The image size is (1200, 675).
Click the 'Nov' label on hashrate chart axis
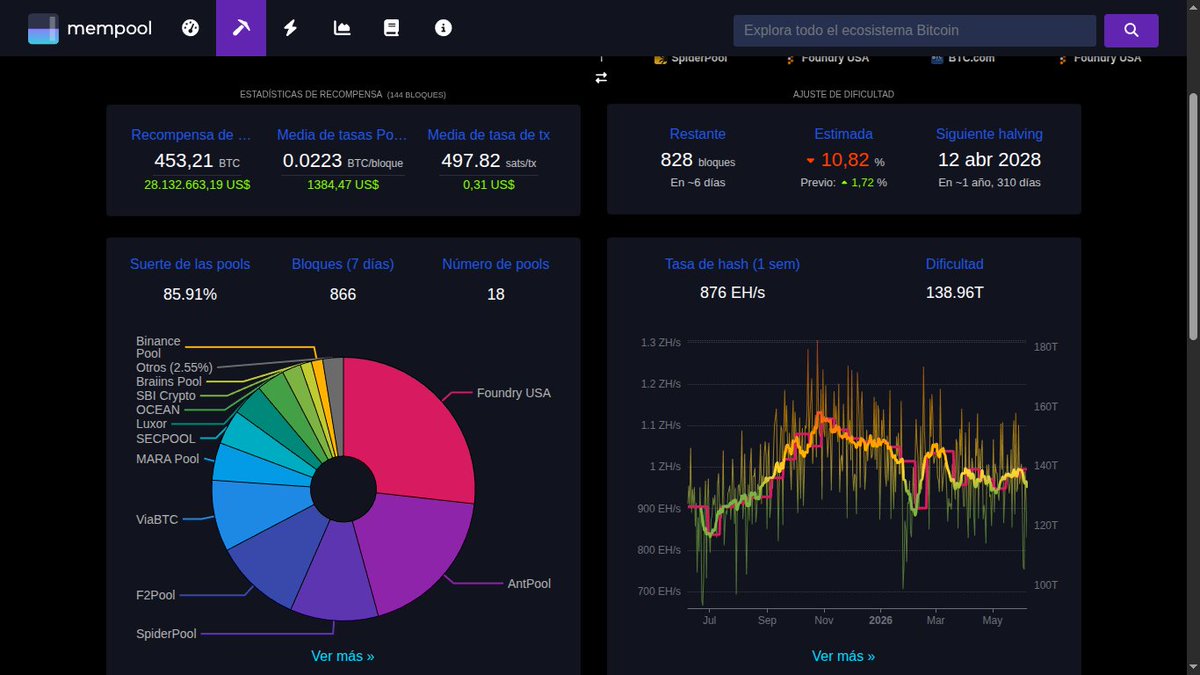click(x=824, y=620)
